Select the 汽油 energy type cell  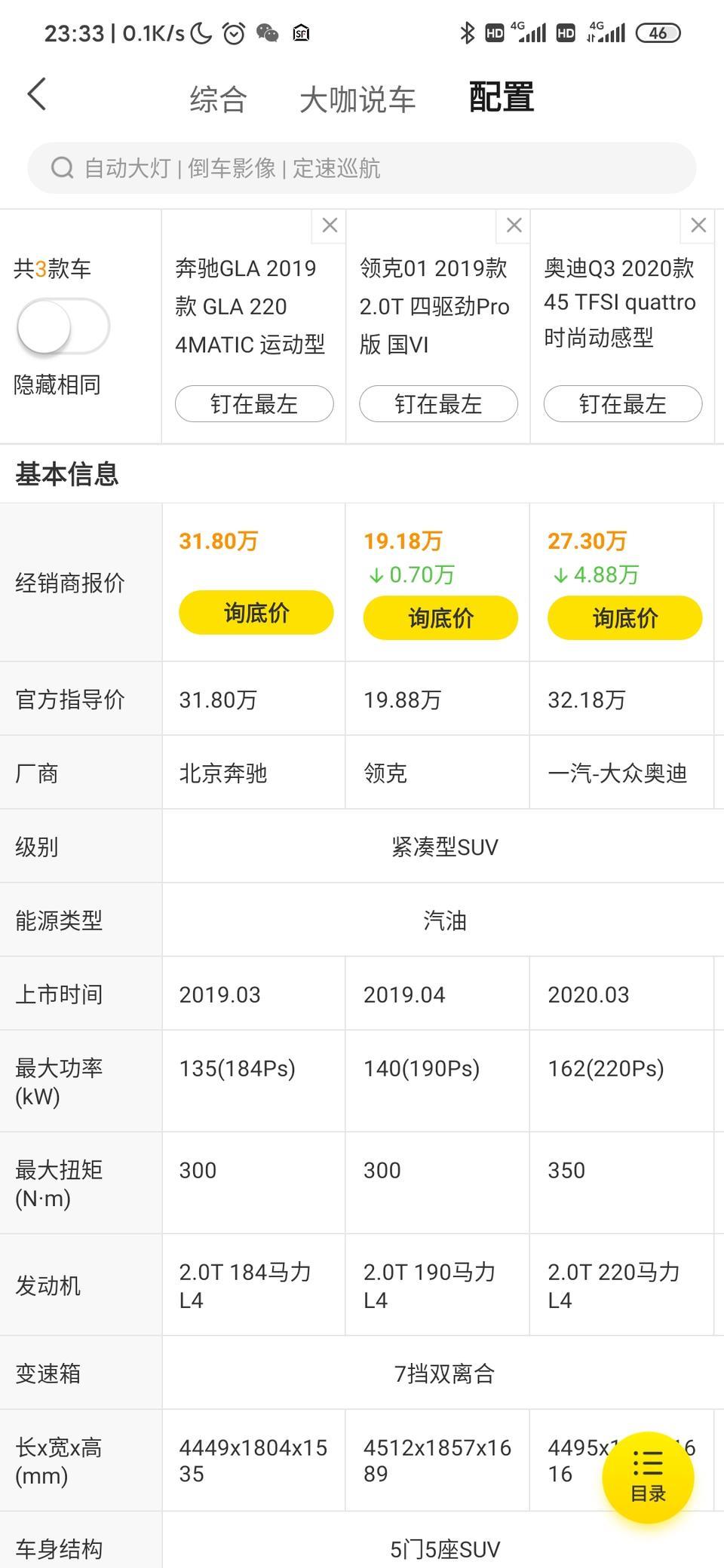coord(445,920)
